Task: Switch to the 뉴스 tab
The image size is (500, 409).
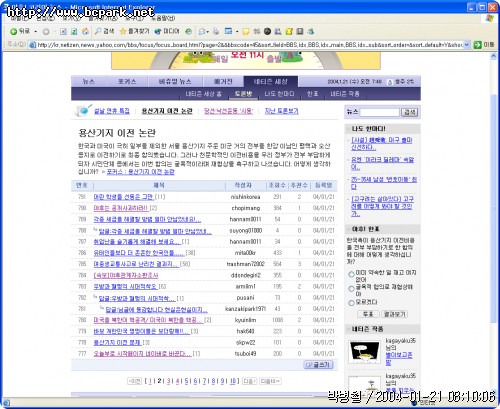Action: [x=89, y=81]
